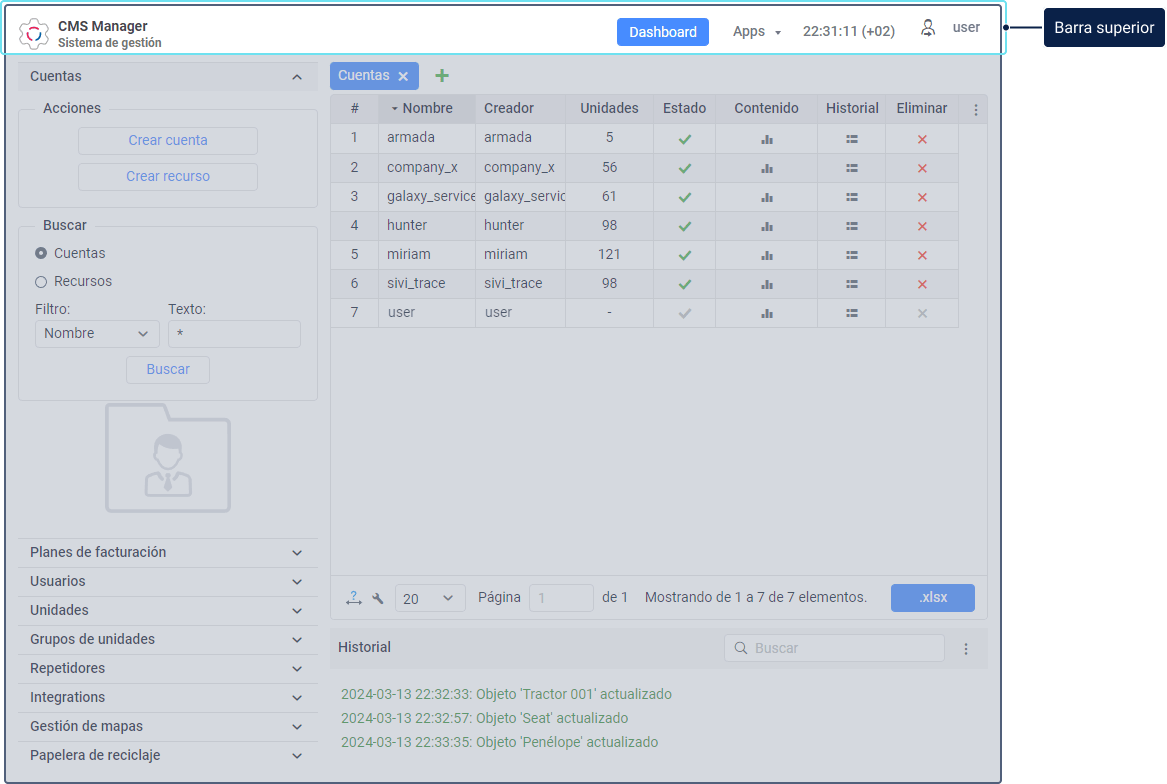Open table column options three-dot menu
This screenshot has width=1167, height=784.
tap(976, 110)
